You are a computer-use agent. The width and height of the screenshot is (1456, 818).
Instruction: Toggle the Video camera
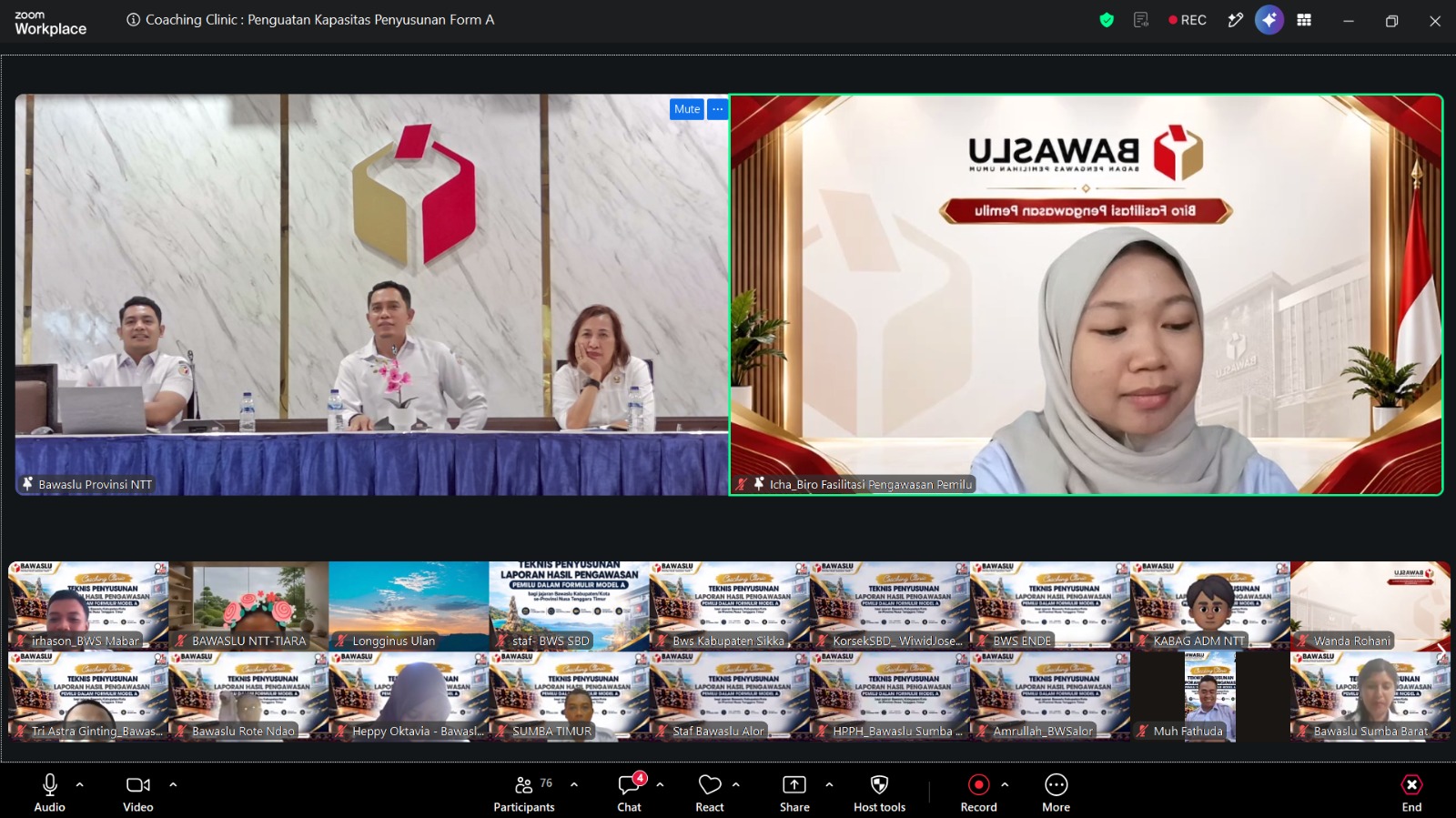click(x=138, y=793)
